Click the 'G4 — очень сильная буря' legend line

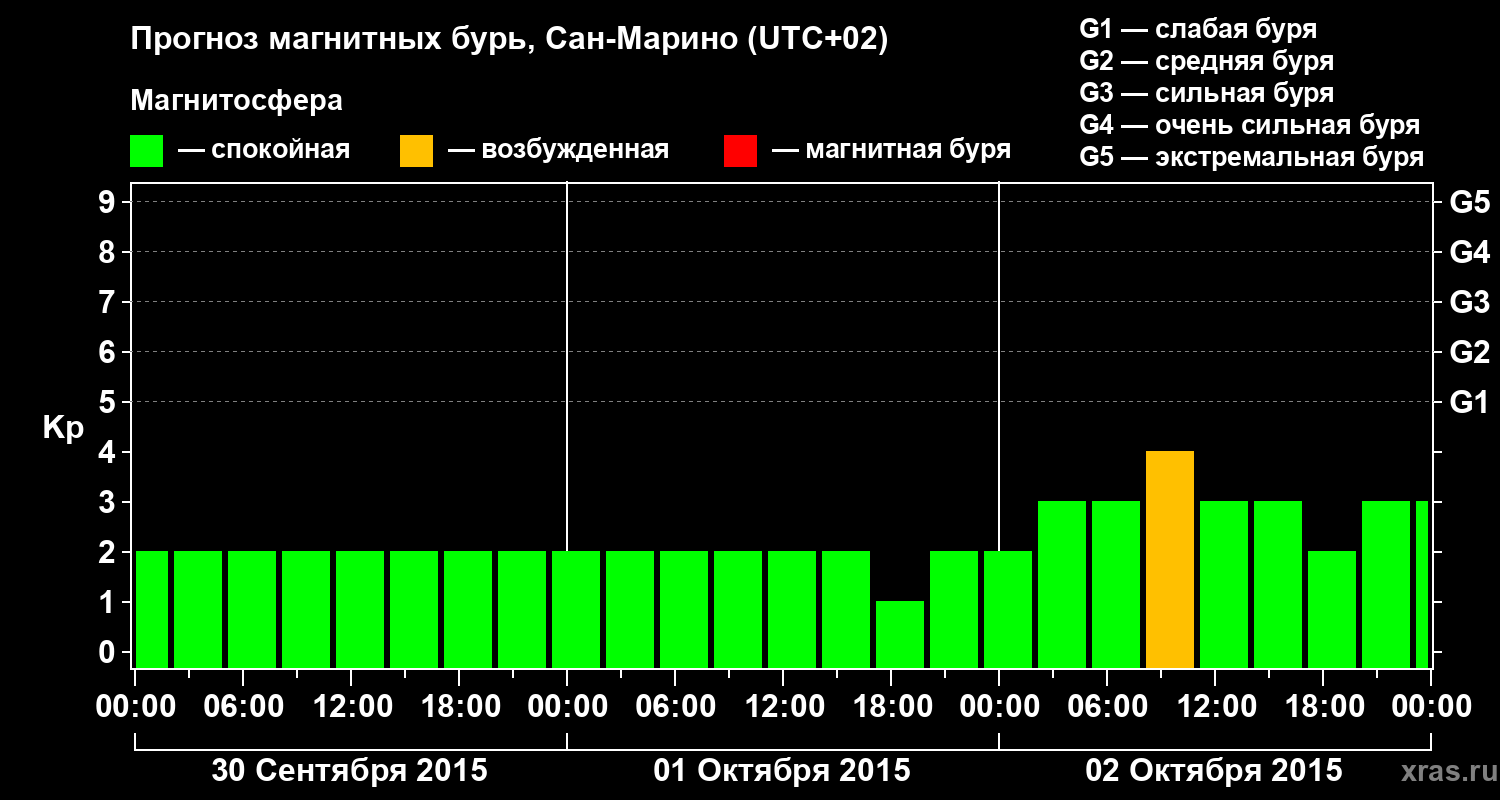[1250, 125]
